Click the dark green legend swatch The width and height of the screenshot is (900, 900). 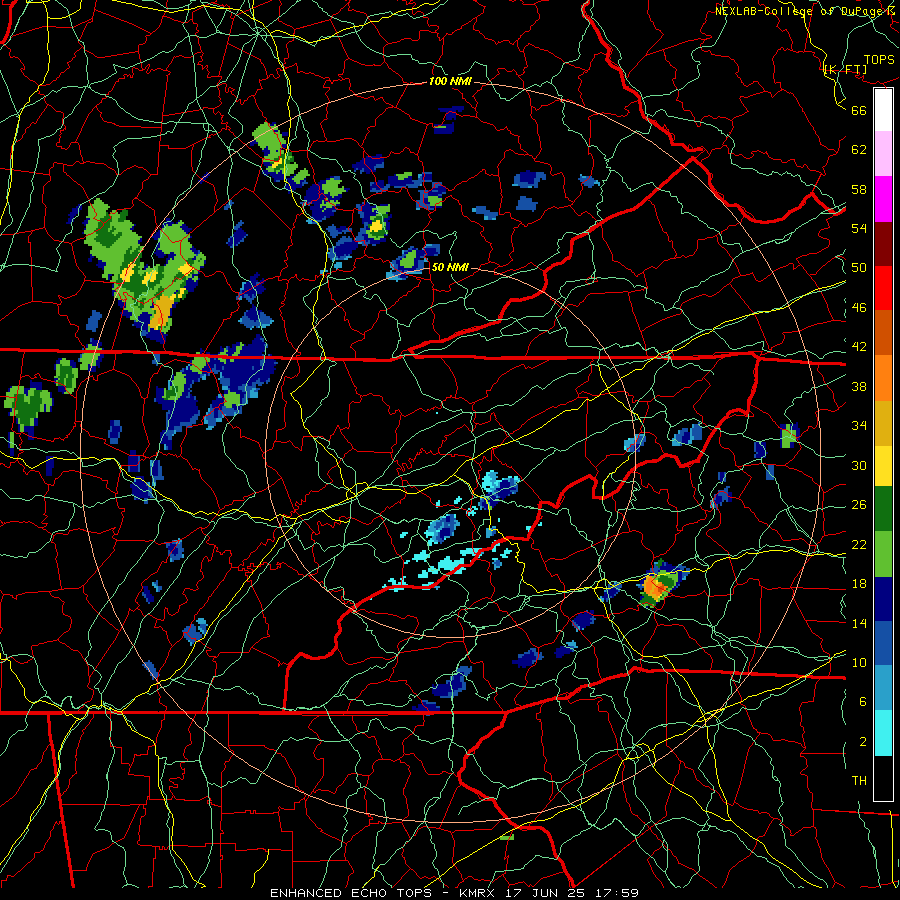click(x=883, y=509)
